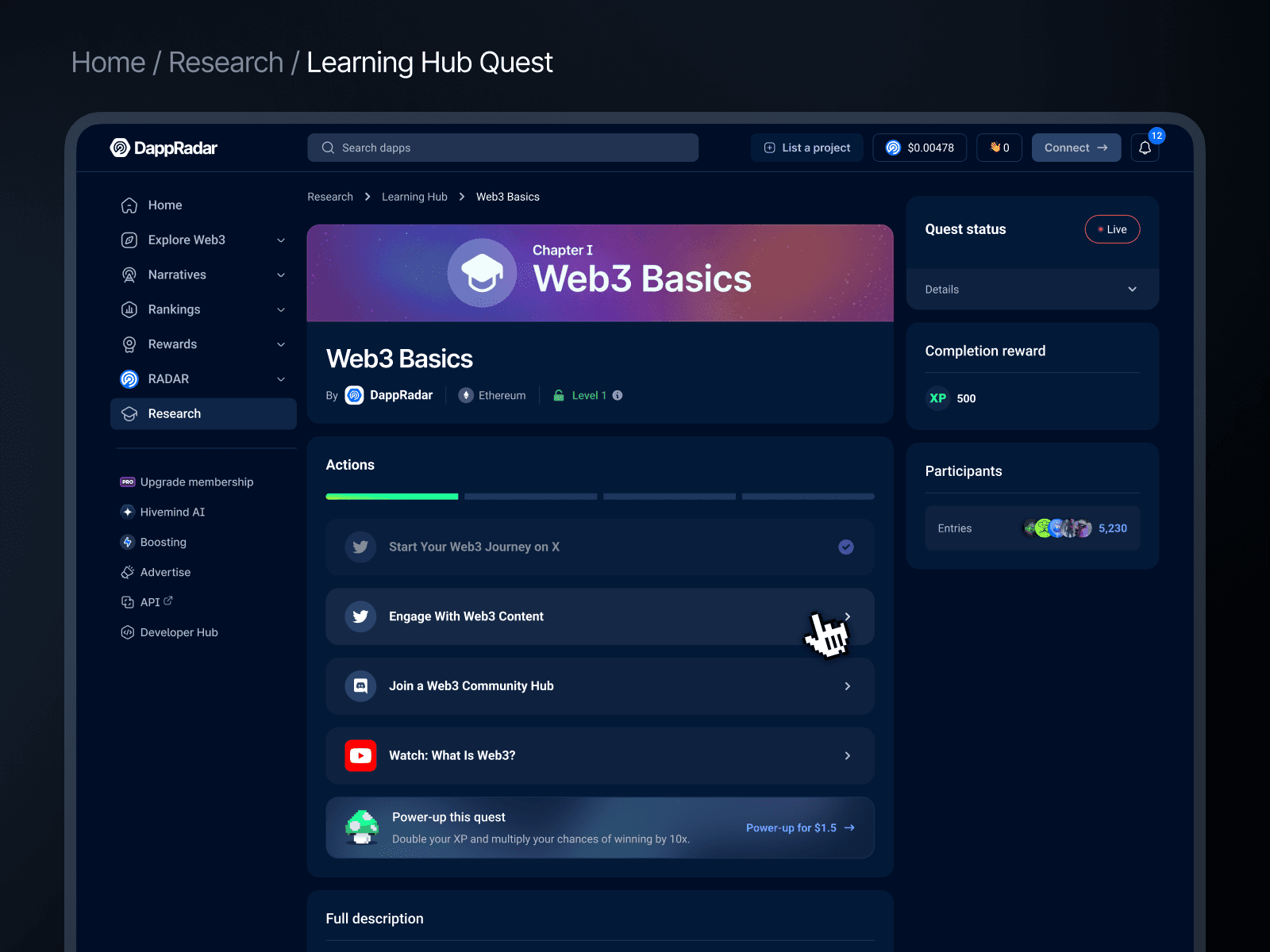This screenshot has height=952, width=1270.
Task: Click the DappRadar author name
Action: click(x=402, y=395)
